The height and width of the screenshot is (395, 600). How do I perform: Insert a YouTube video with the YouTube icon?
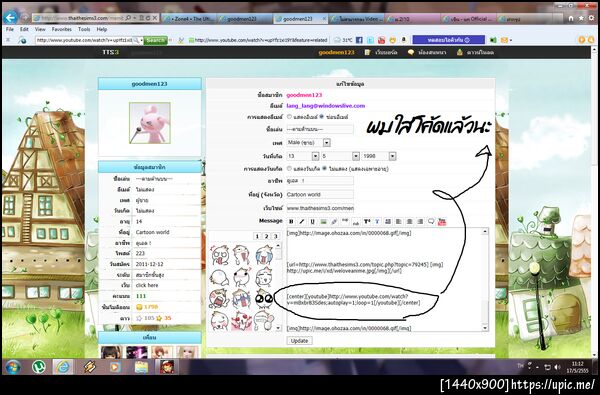click(442, 222)
